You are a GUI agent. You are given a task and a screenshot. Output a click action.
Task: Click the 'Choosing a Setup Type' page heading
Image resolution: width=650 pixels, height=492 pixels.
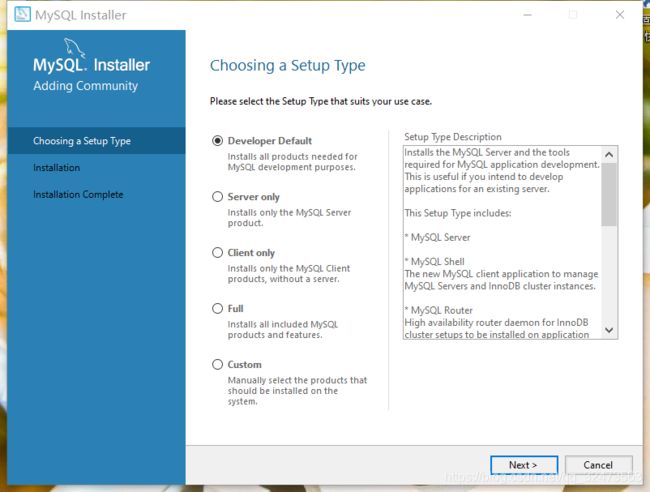tap(288, 65)
